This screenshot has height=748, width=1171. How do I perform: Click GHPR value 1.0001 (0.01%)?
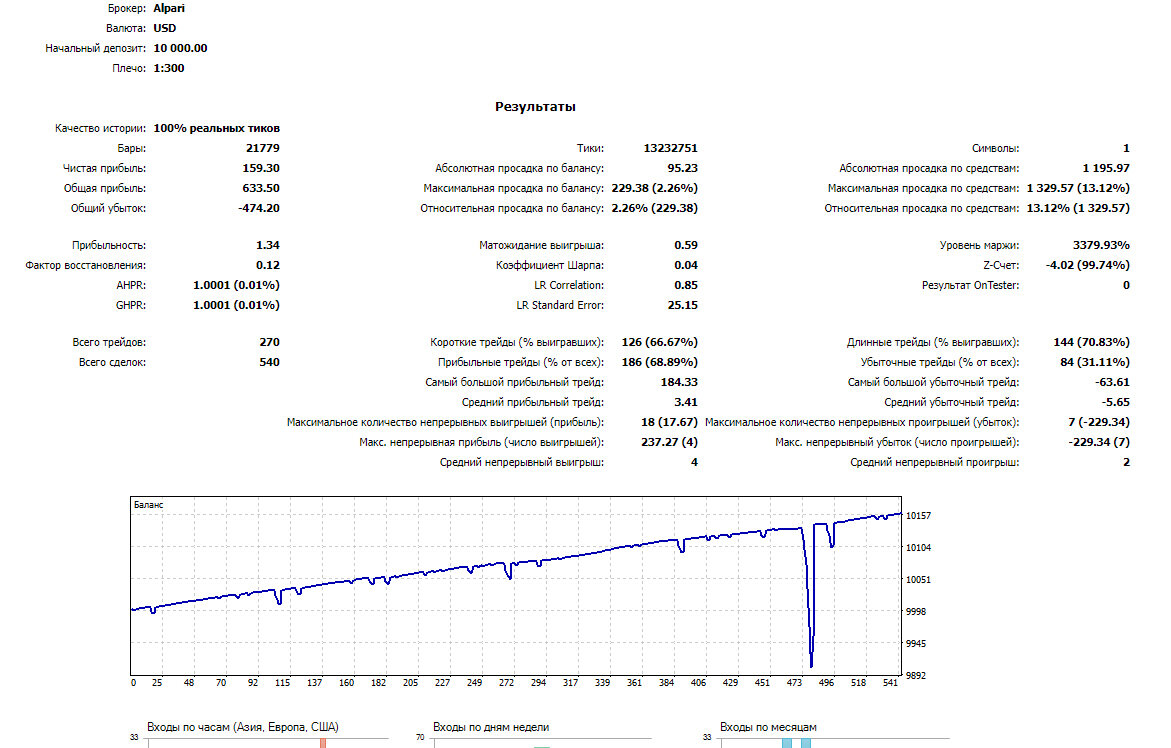pos(236,305)
